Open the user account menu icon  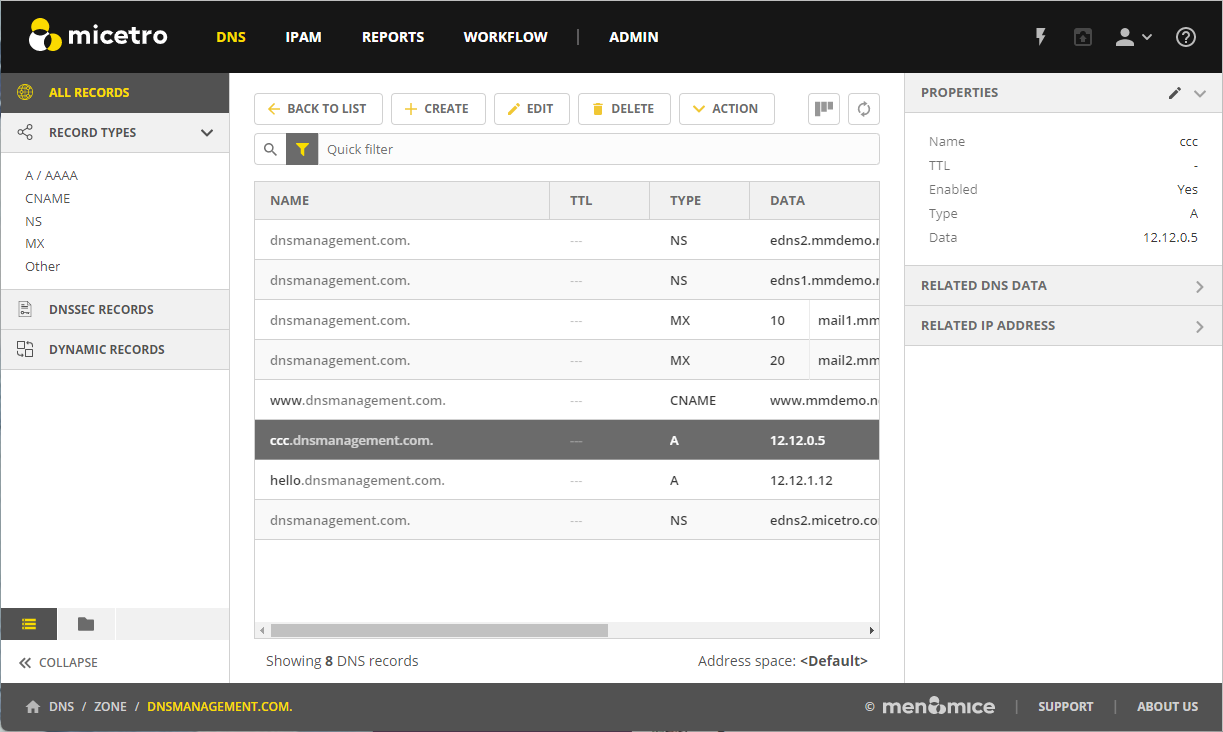1132,37
